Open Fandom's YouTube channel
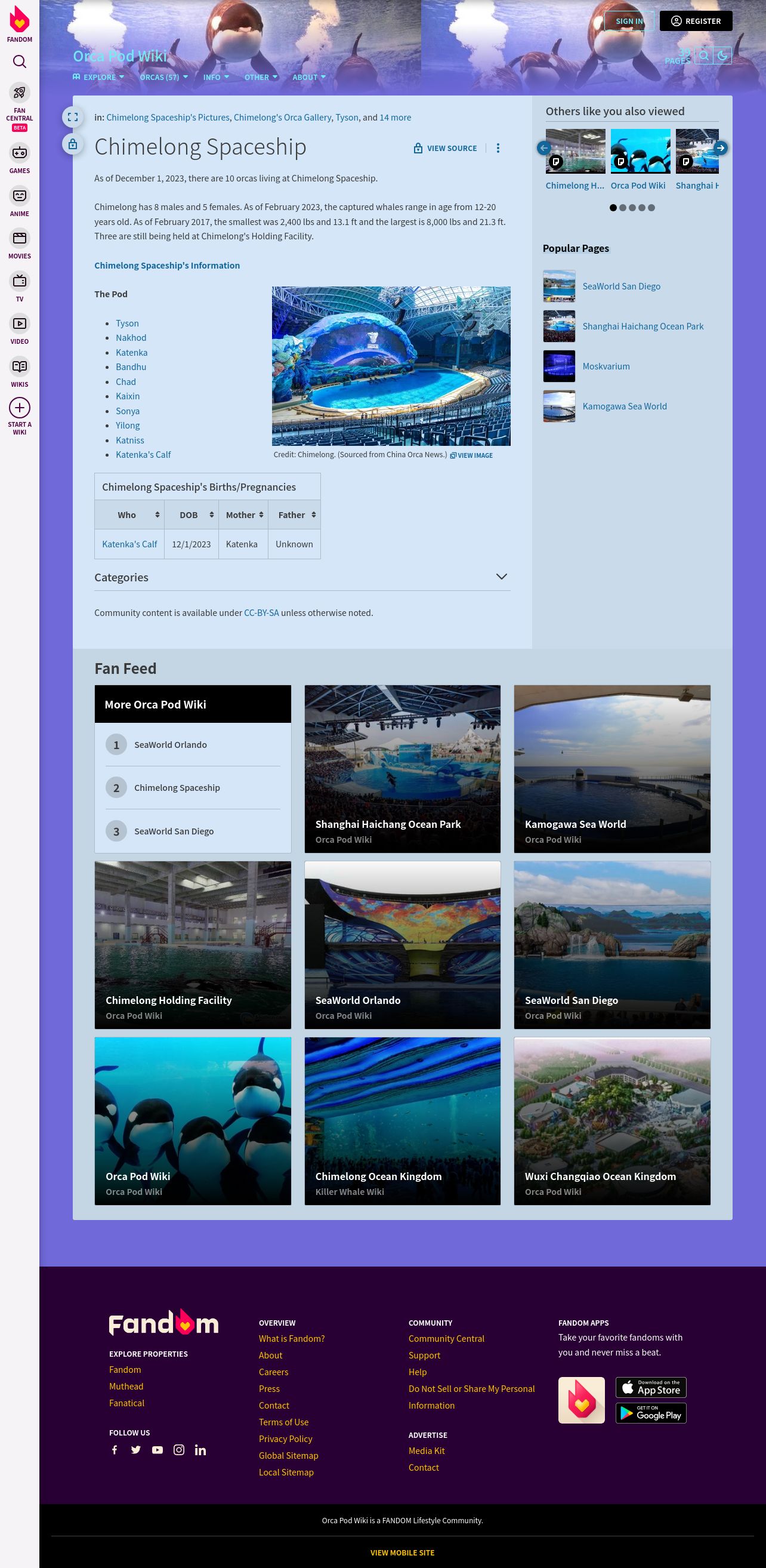 [x=157, y=1450]
